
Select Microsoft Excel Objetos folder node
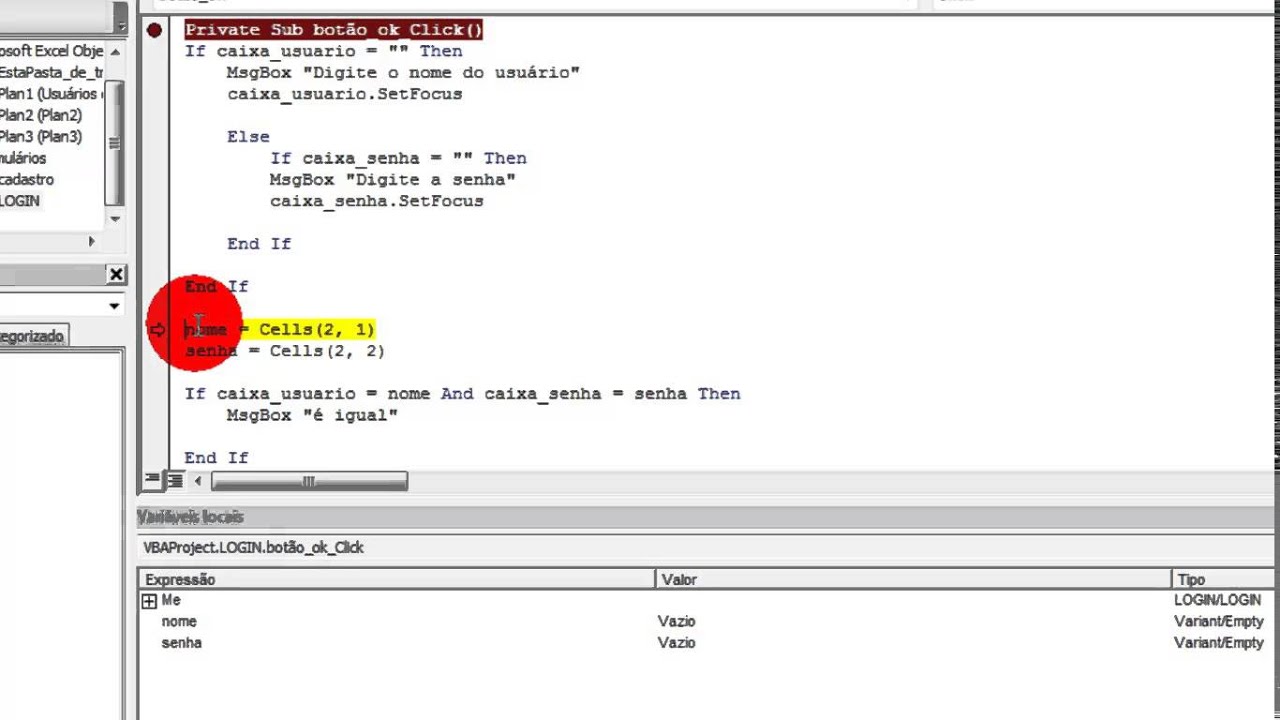click(51, 51)
